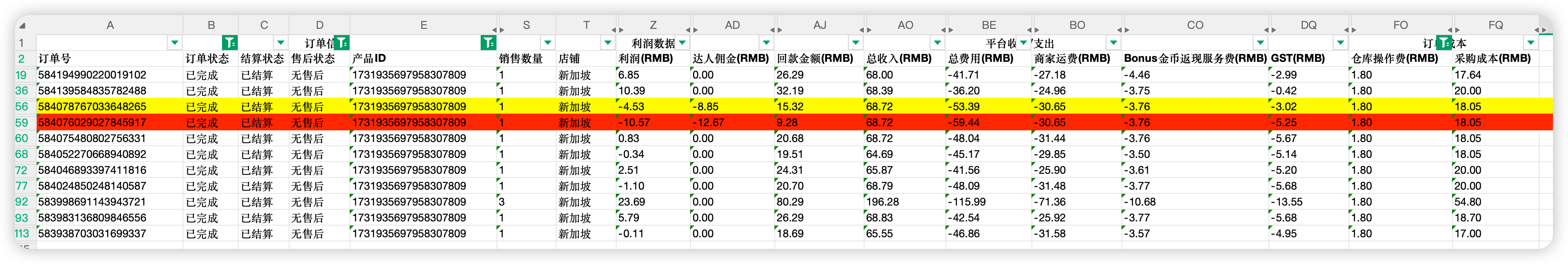Select the 产品ID header cell
The width and height of the screenshot is (1568, 264).
[x=424, y=58]
